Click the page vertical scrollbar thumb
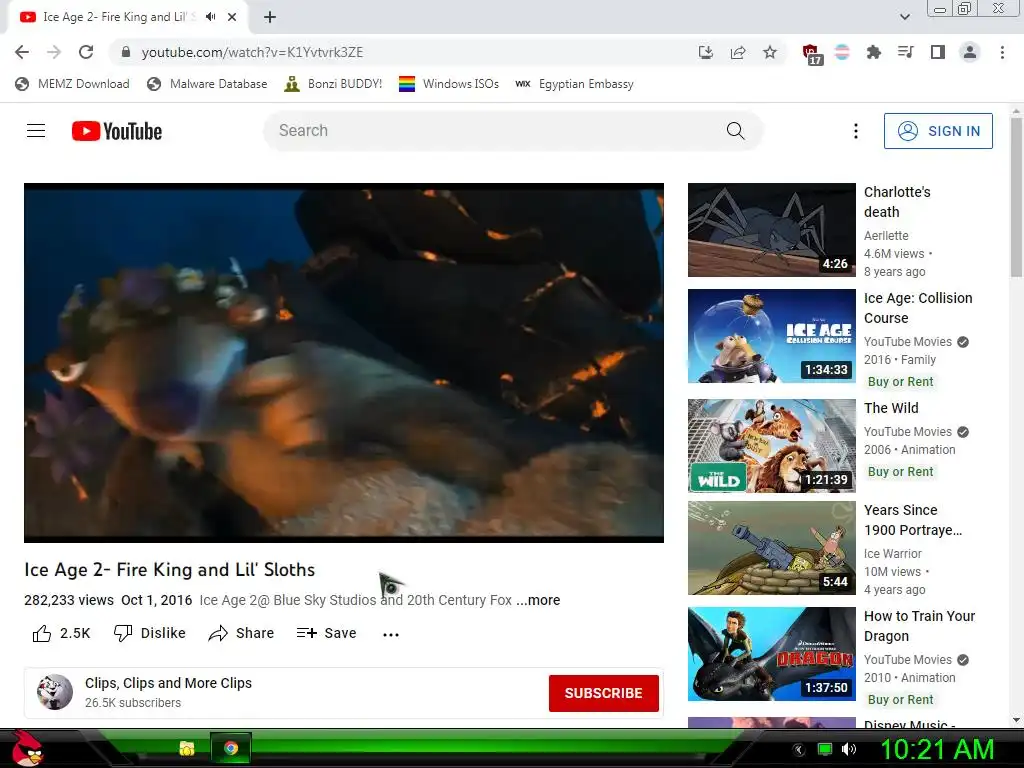This screenshot has width=1024, height=768. [x=1016, y=197]
